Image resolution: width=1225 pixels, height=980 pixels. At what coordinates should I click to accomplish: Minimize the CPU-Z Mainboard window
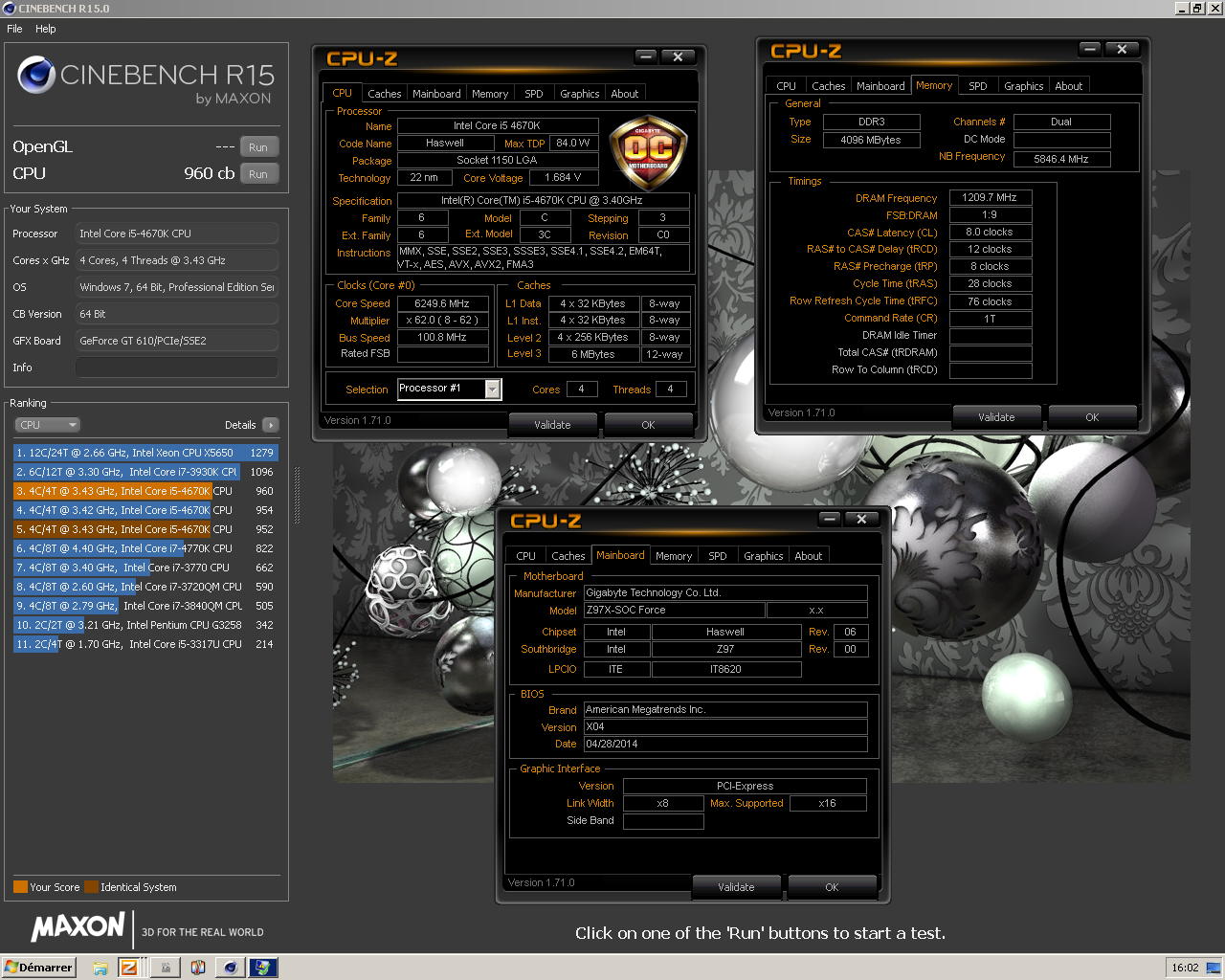(830, 519)
